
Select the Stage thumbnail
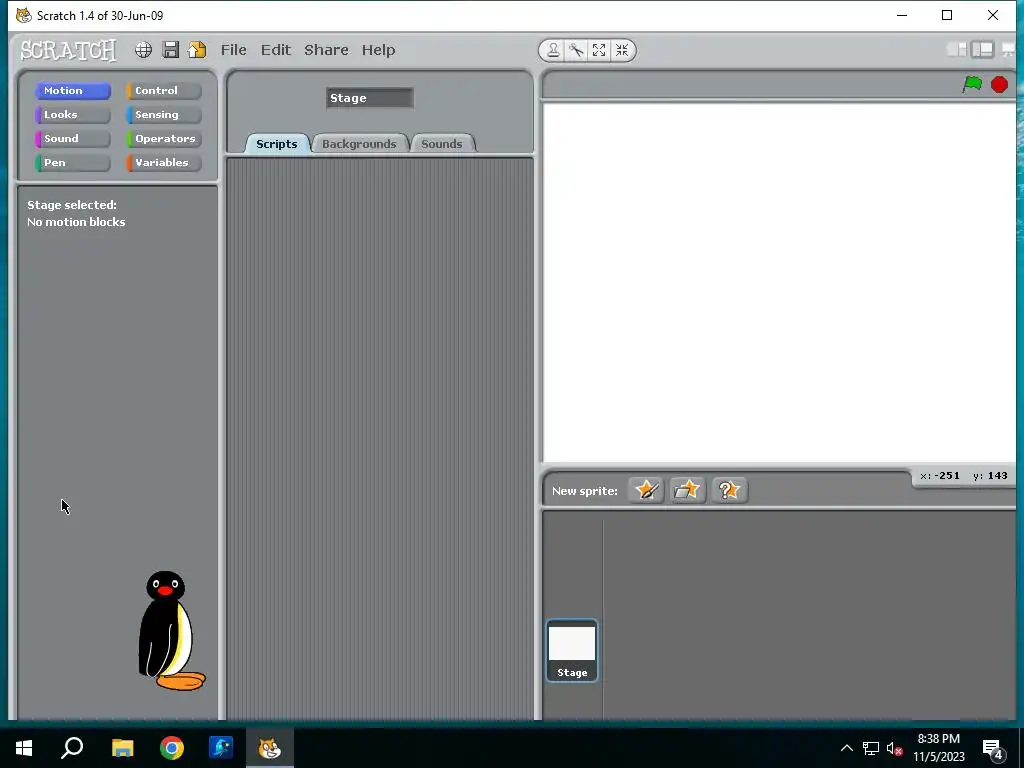click(x=572, y=650)
